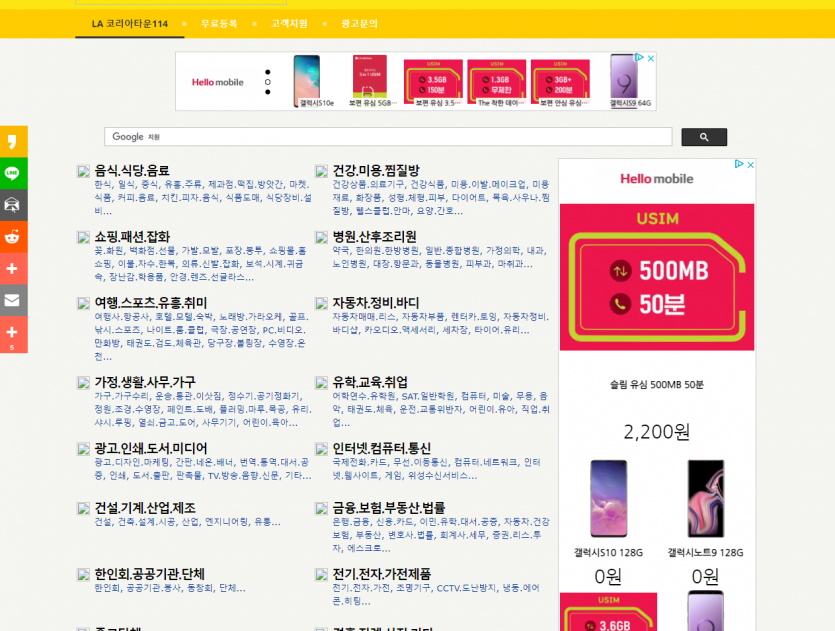Click the Reddit share icon

13,237
